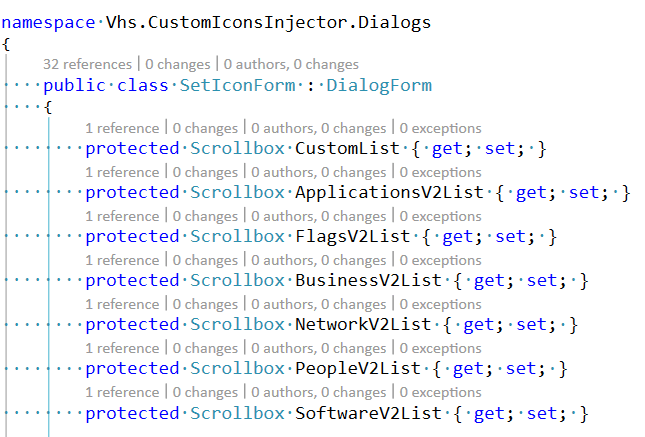The height and width of the screenshot is (437, 645).
Task: Click '0 exceptions' CodeLens above CustomList property
Action: pos(441,128)
